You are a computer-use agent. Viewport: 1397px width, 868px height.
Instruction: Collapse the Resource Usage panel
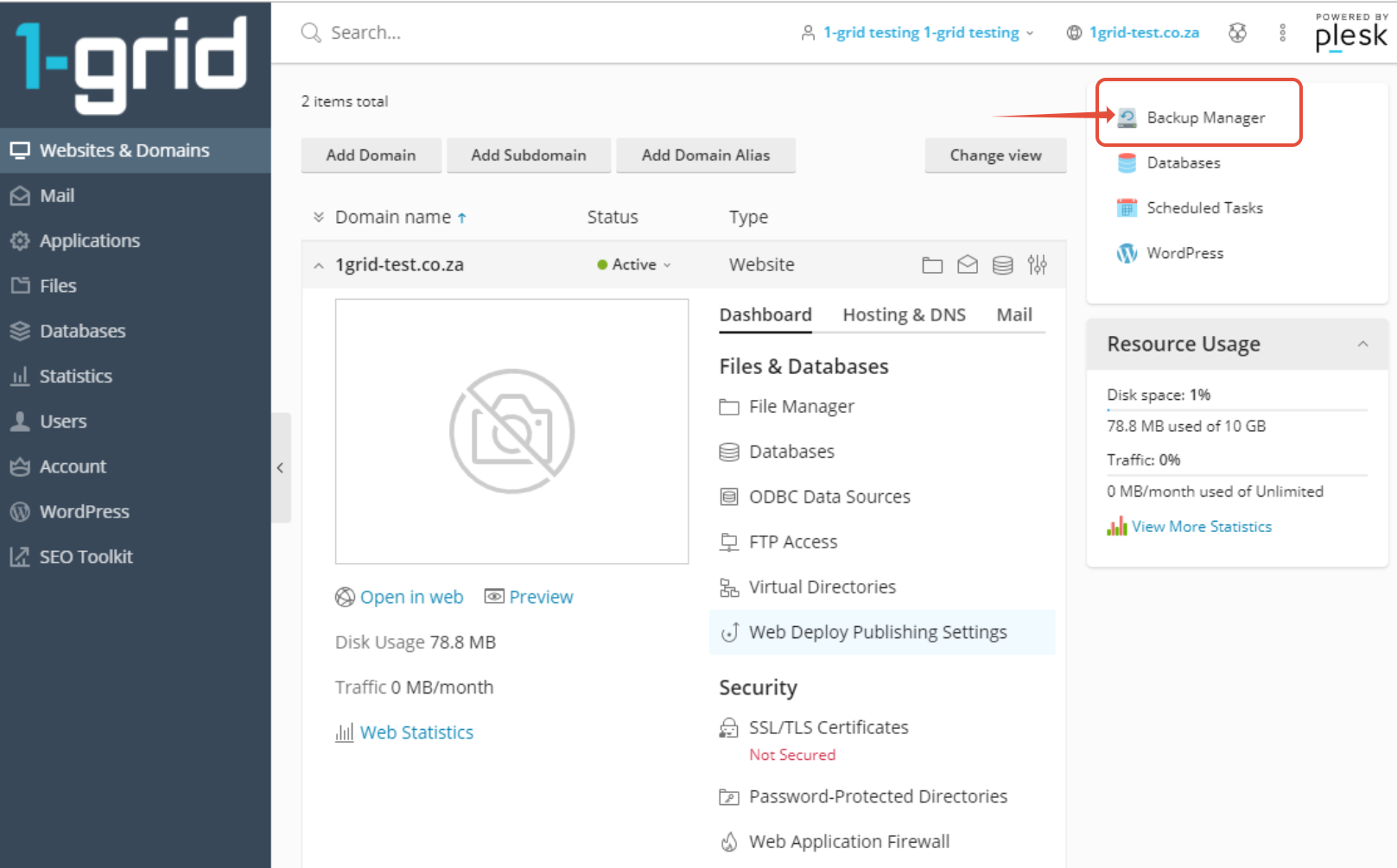[1362, 344]
